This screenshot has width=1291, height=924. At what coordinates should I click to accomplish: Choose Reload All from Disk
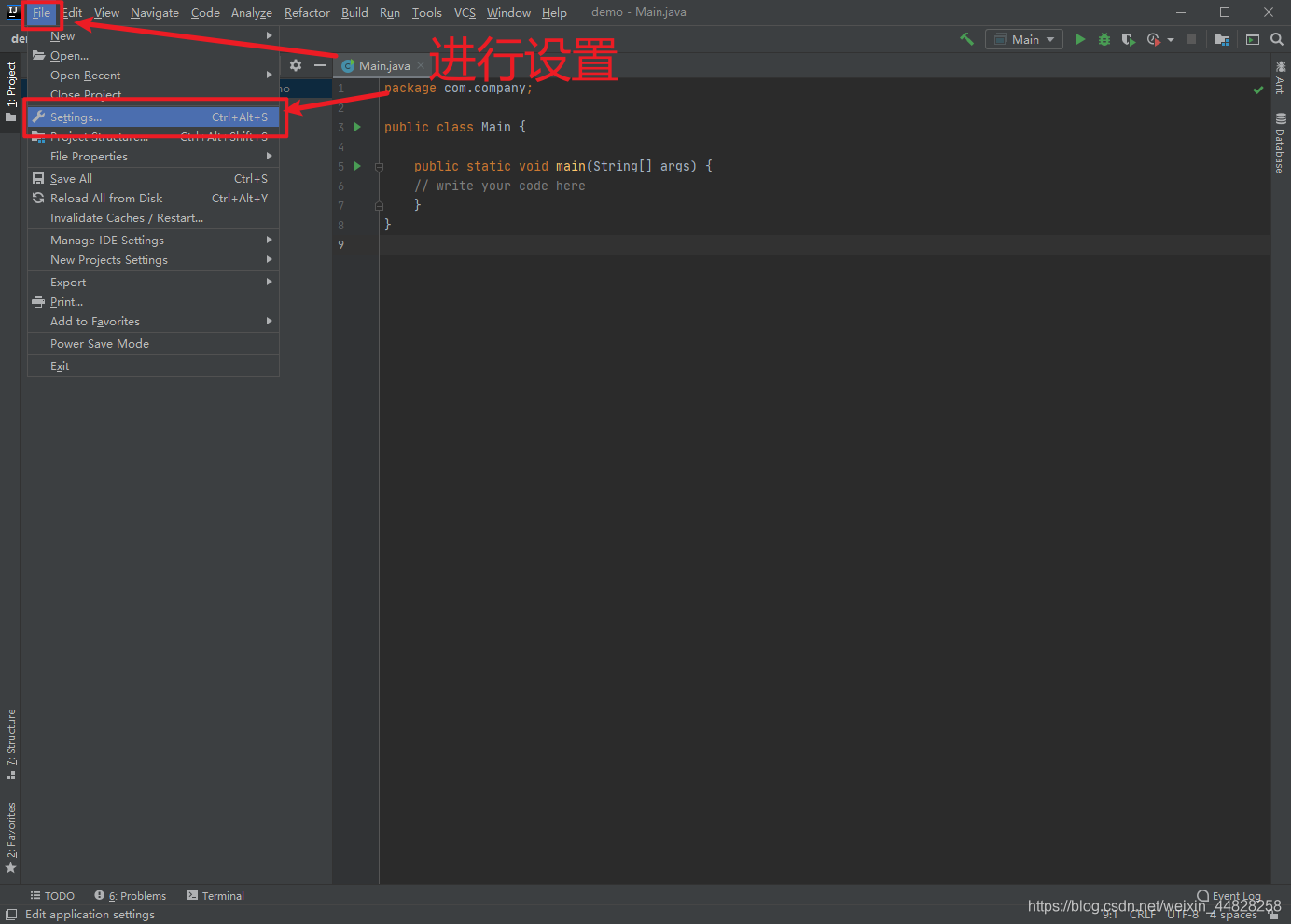pos(153,199)
